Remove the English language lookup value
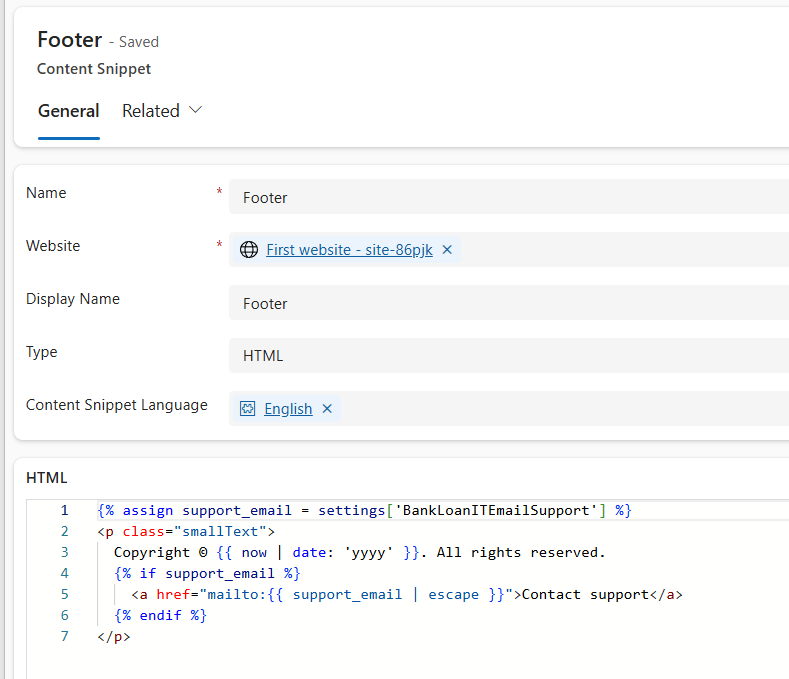789x679 pixels. point(327,408)
